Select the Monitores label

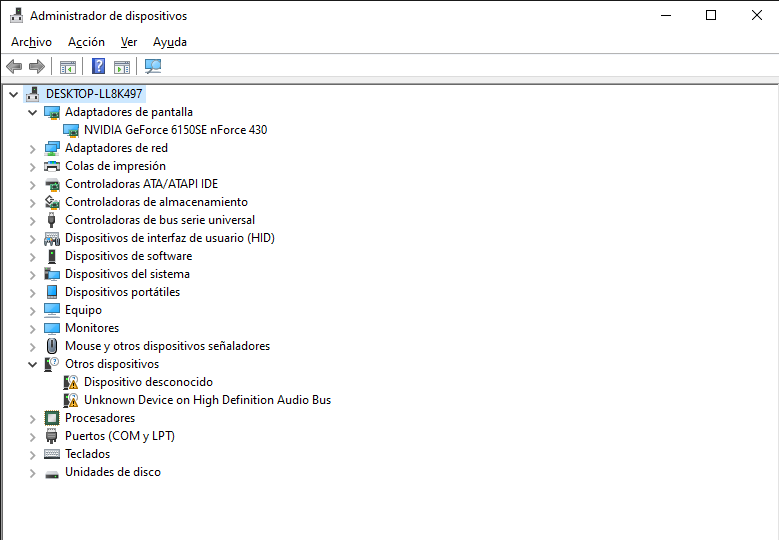tap(92, 328)
